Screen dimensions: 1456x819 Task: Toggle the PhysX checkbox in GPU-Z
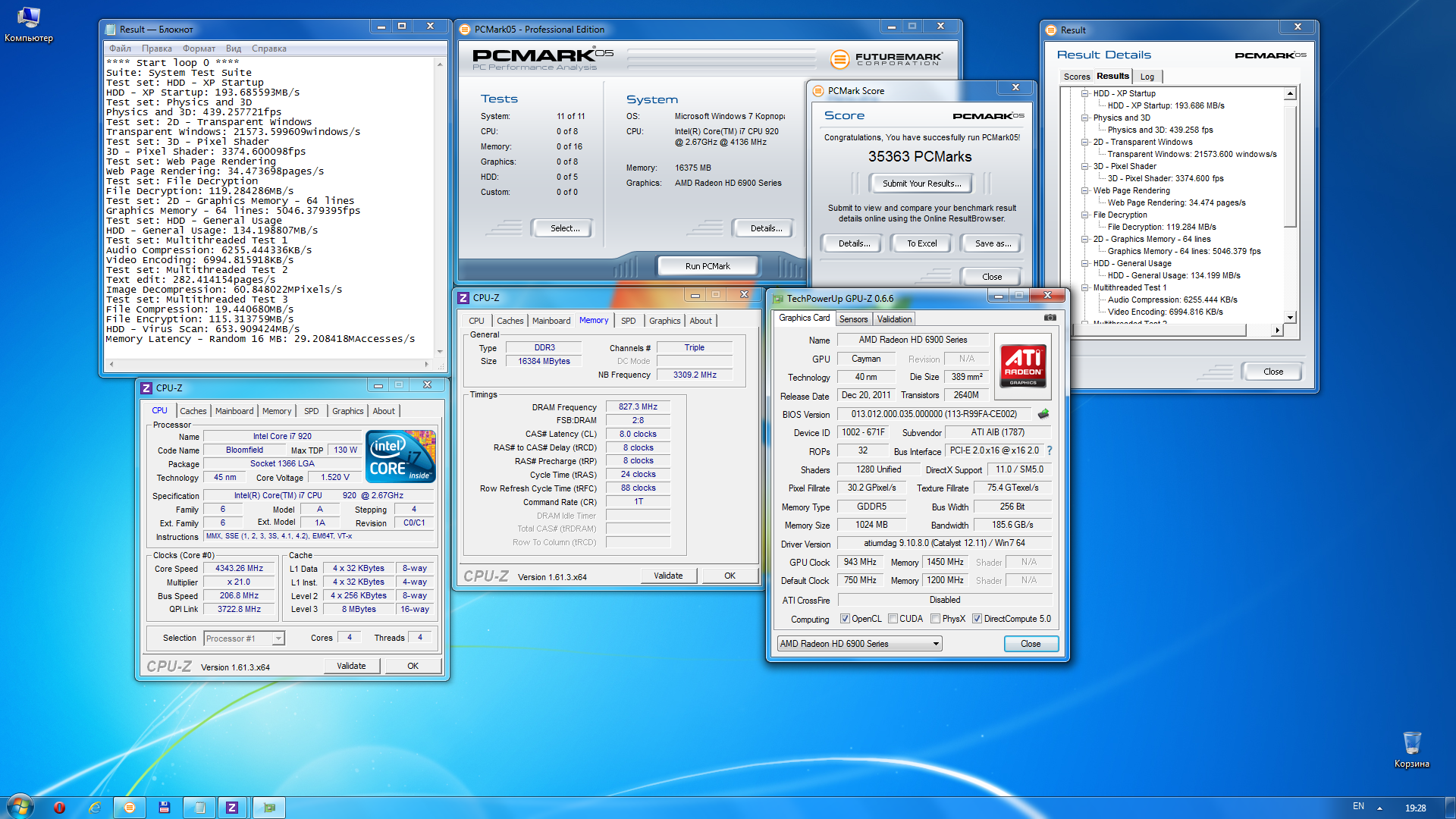click(x=935, y=619)
